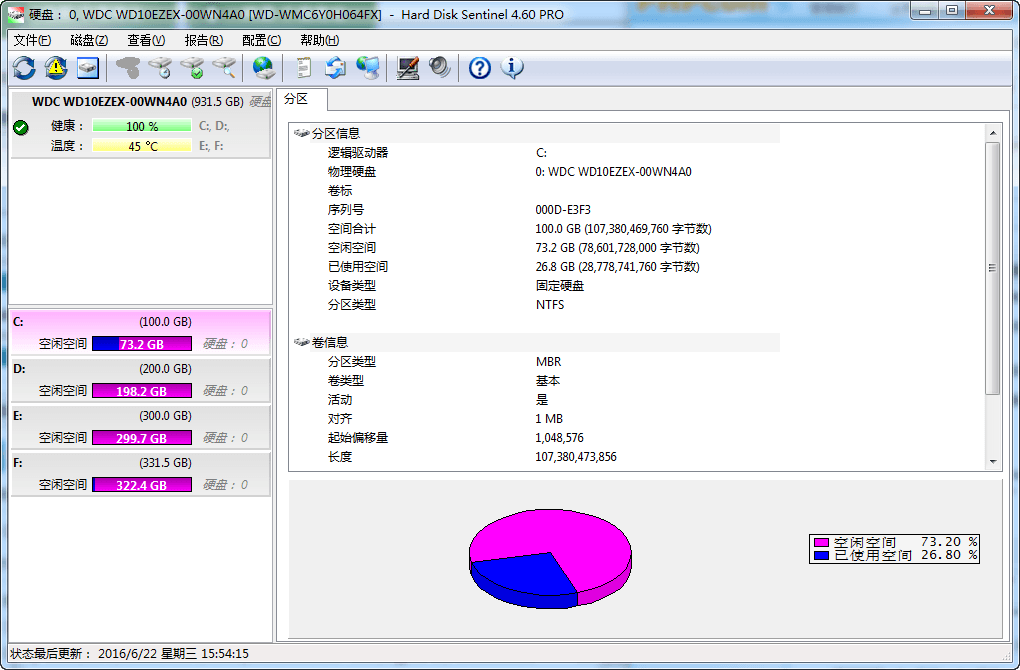Click the physical disk value 0: WDC WD10EZEX-00WN4A0

point(613,172)
